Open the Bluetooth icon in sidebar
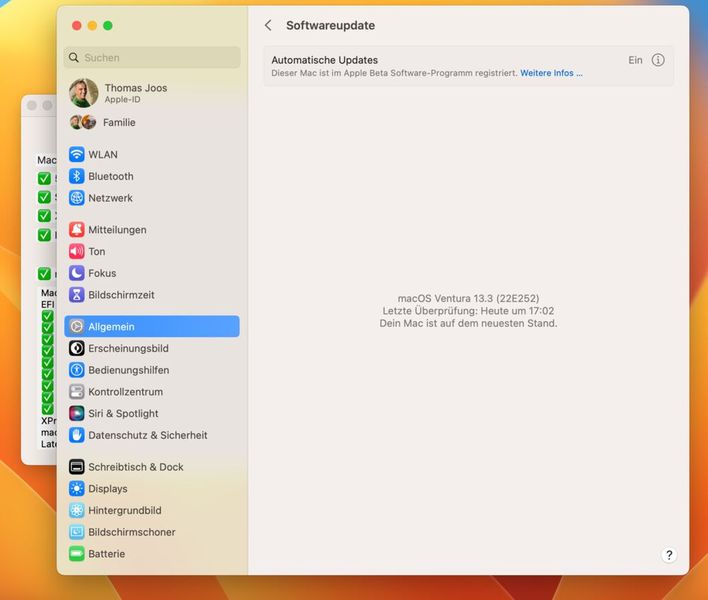Viewport: 708px width, 600px height. pyautogui.click(x=76, y=176)
